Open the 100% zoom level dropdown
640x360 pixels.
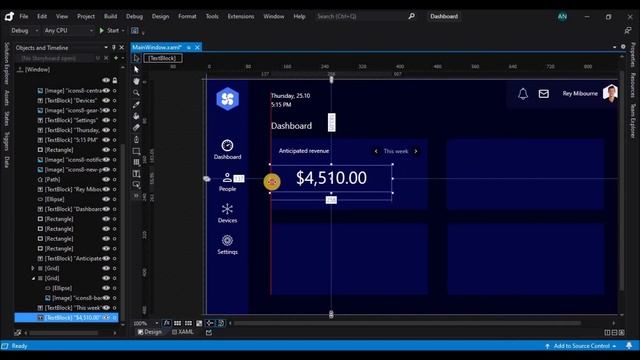point(157,323)
